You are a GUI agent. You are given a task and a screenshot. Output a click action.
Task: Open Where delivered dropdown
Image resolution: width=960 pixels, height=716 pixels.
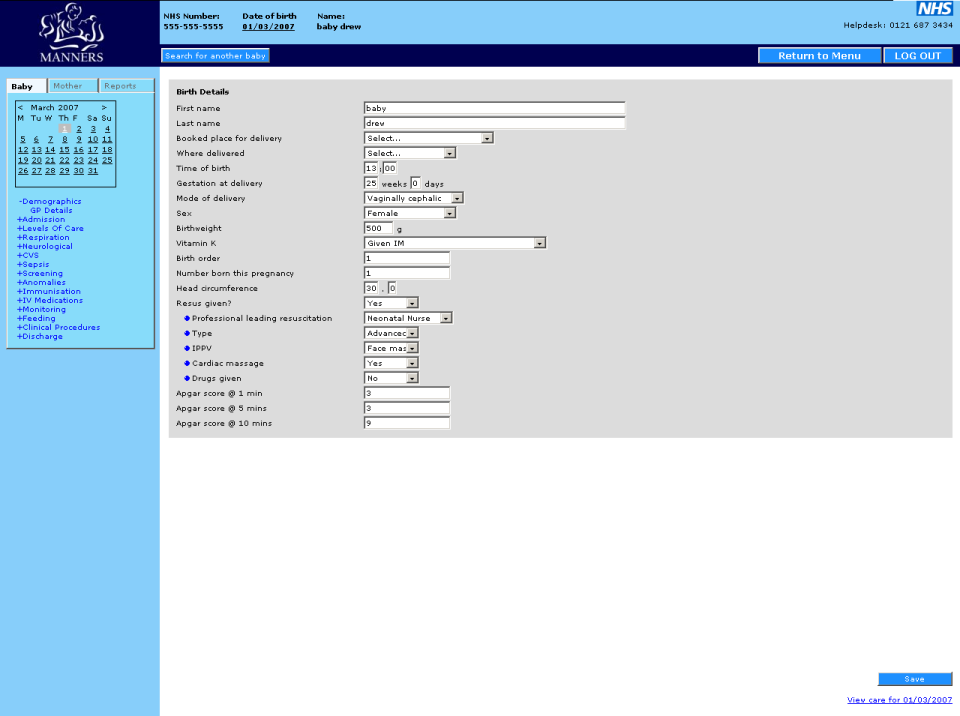click(410, 153)
